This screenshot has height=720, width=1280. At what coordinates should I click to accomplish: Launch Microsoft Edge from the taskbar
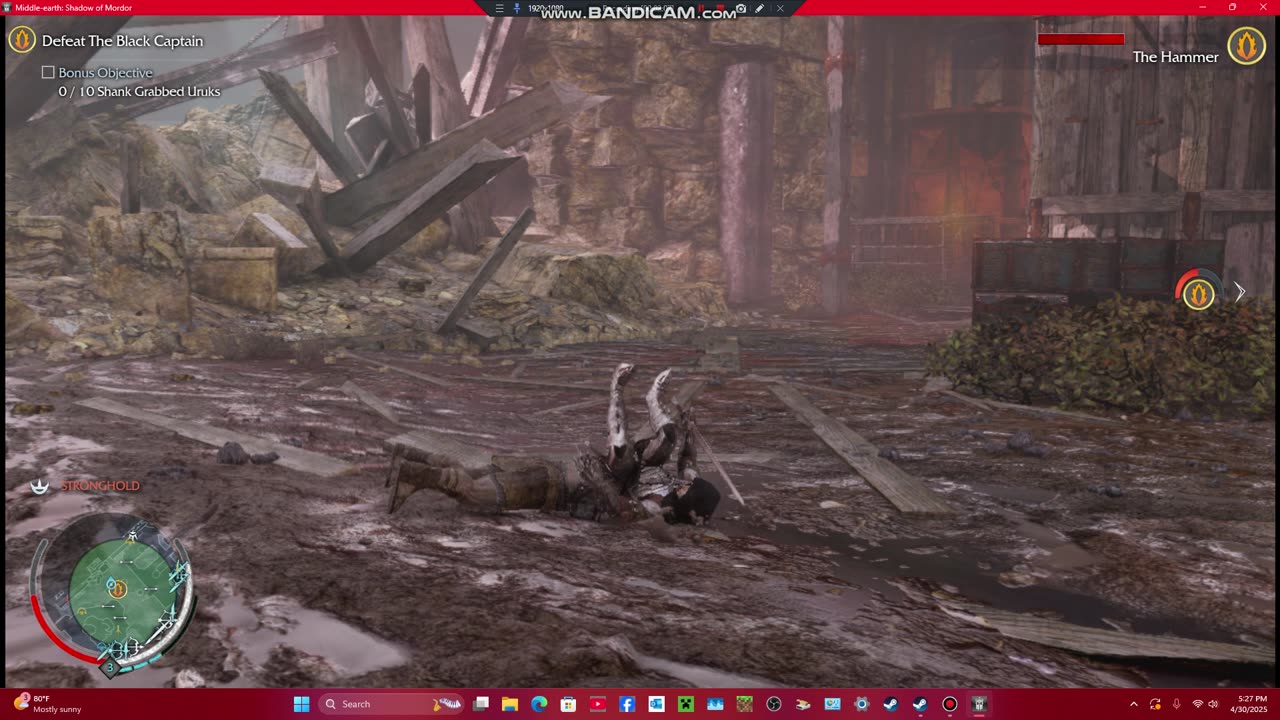coord(539,704)
